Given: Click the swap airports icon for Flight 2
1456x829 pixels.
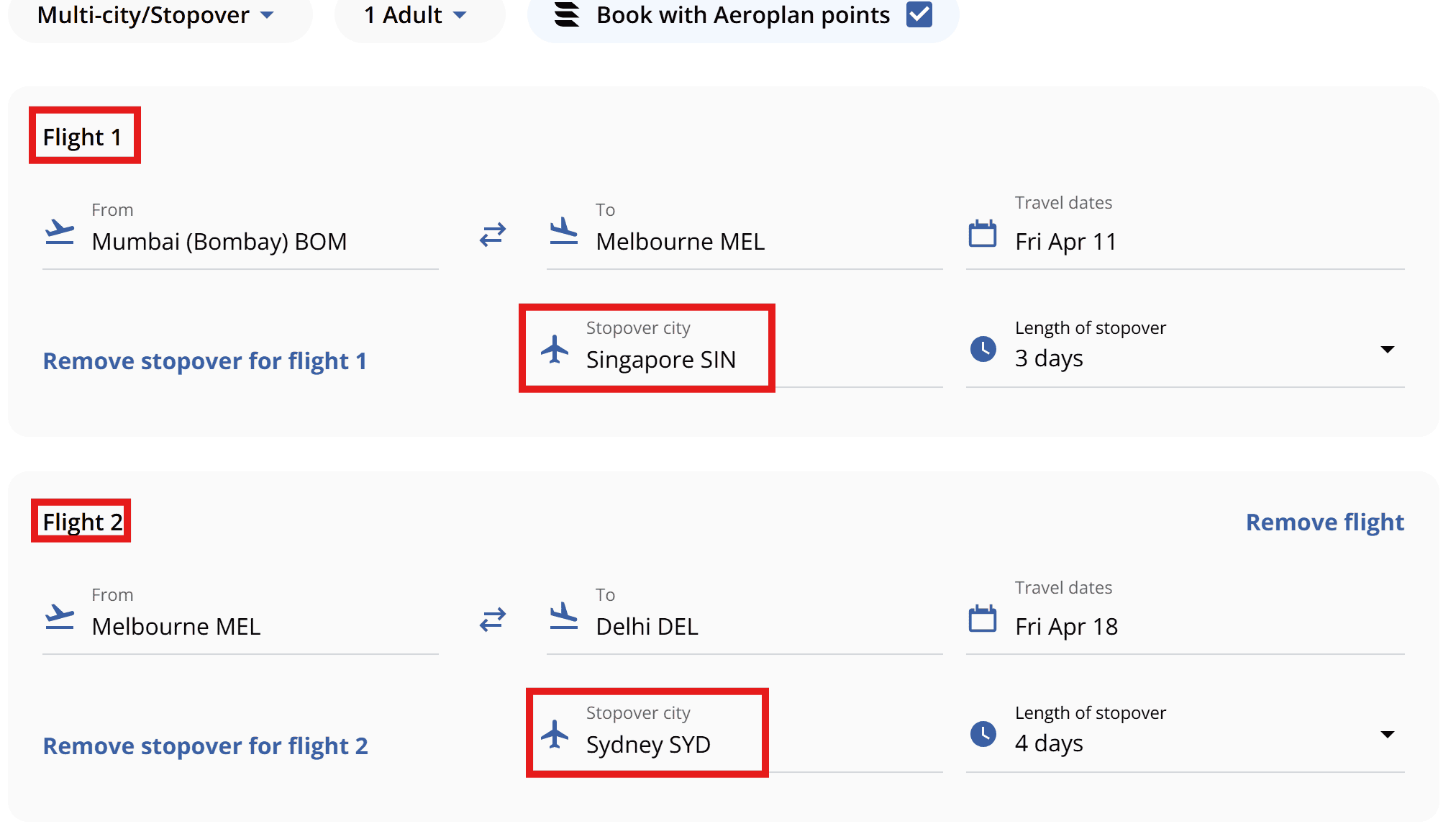Looking at the screenshot, I should tap(492, 620).
